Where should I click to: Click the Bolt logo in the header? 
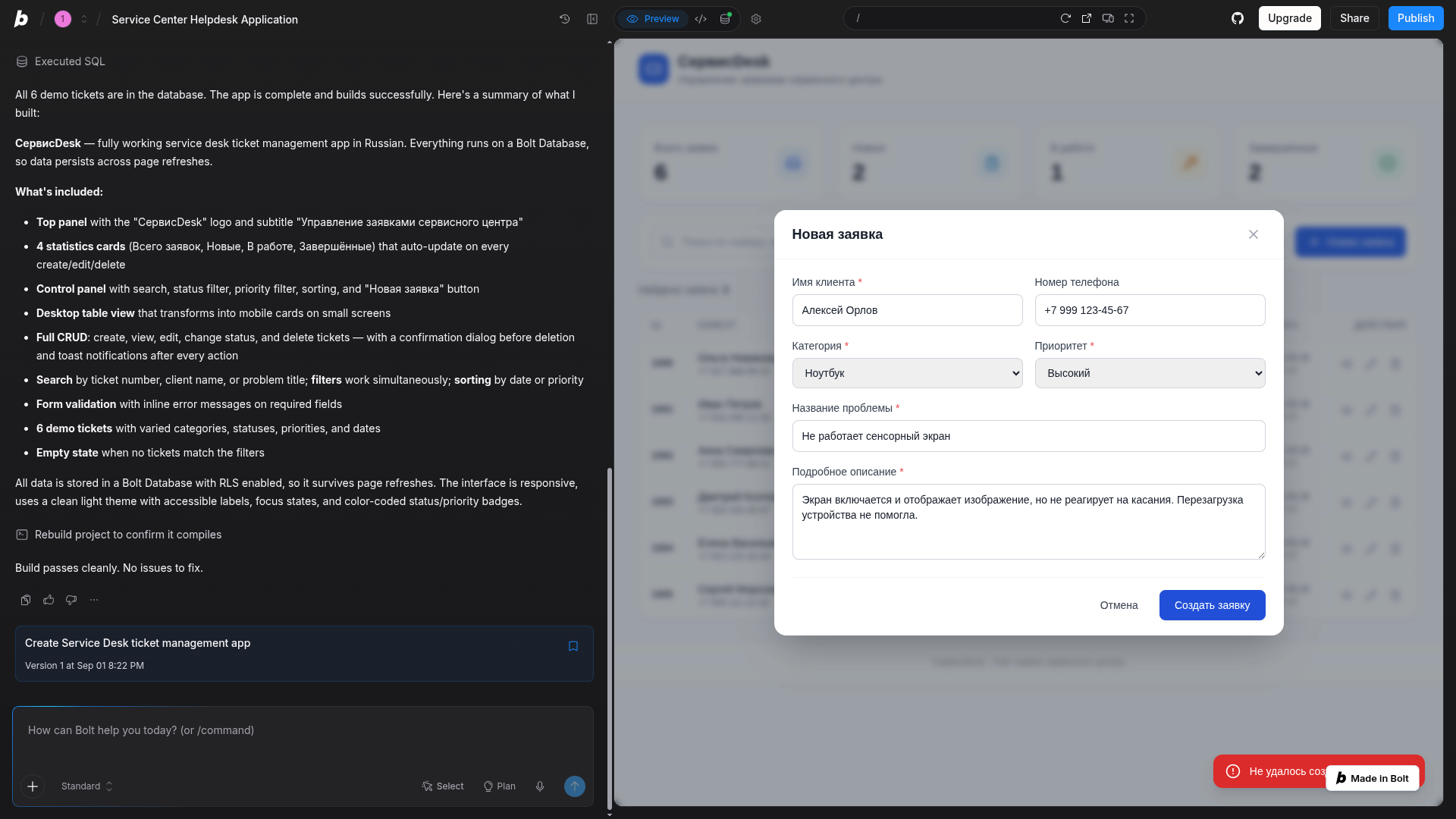pos(21,19)
